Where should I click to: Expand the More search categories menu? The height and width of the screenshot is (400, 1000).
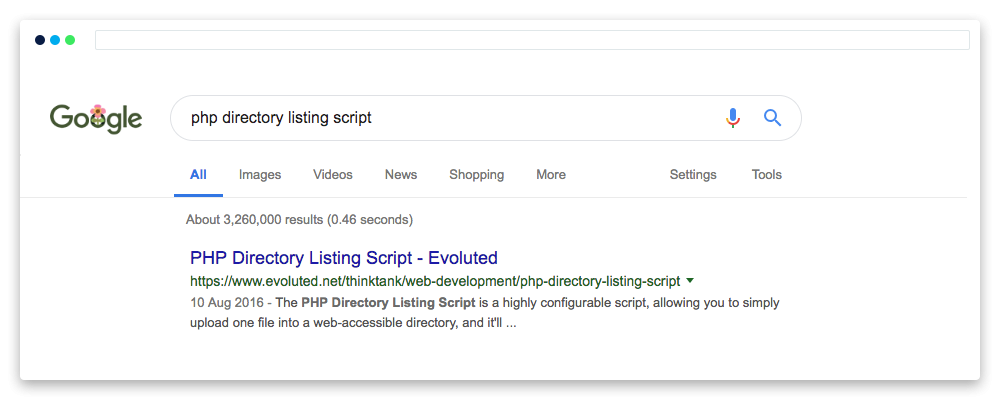551,175
